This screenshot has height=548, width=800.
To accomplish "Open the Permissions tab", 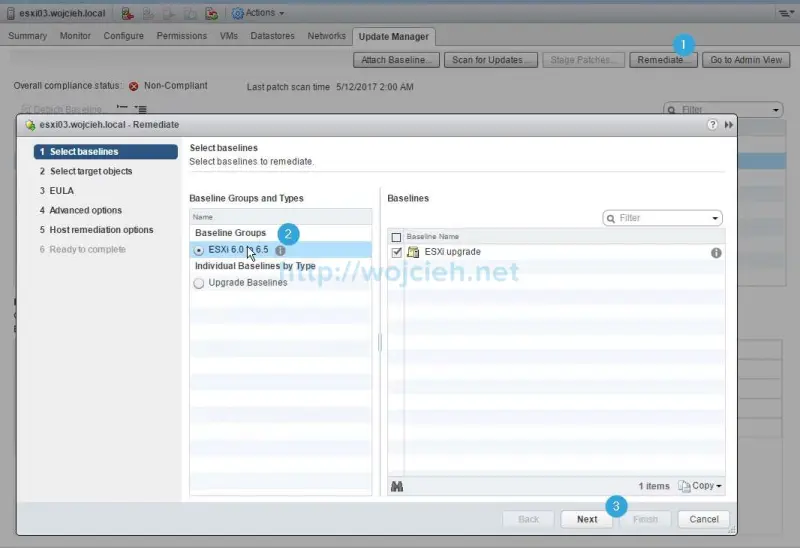I will tap(182, 36).
